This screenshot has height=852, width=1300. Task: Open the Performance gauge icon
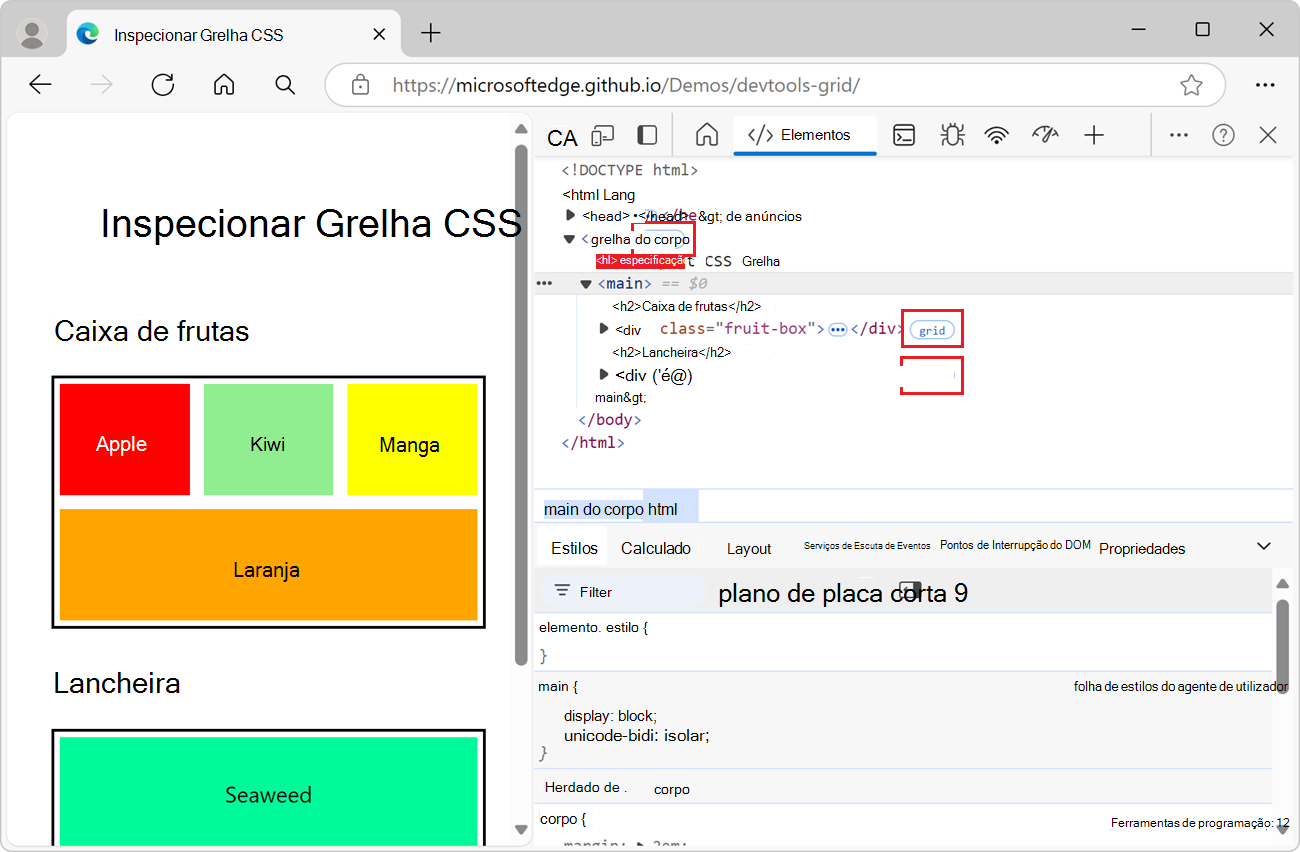click(x=1045, y=135)
